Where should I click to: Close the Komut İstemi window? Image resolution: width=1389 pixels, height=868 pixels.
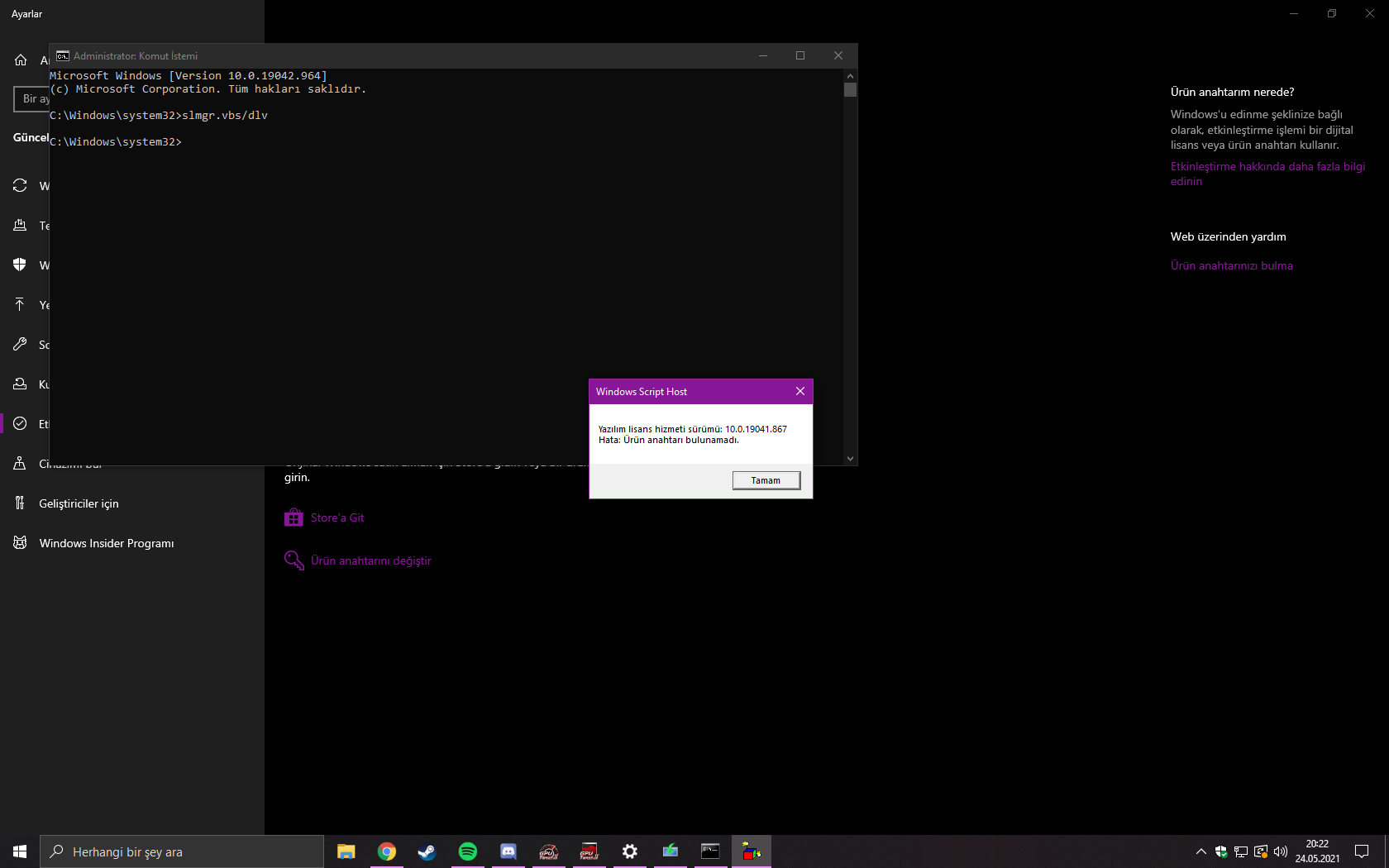click(838, 56)
